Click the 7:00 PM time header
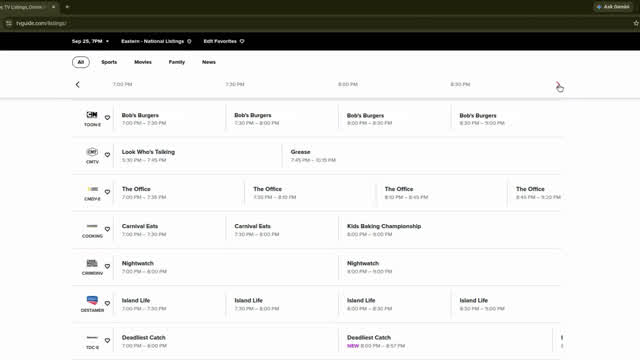The width and height of the screenshot is (640, 360). pos(122,84)
